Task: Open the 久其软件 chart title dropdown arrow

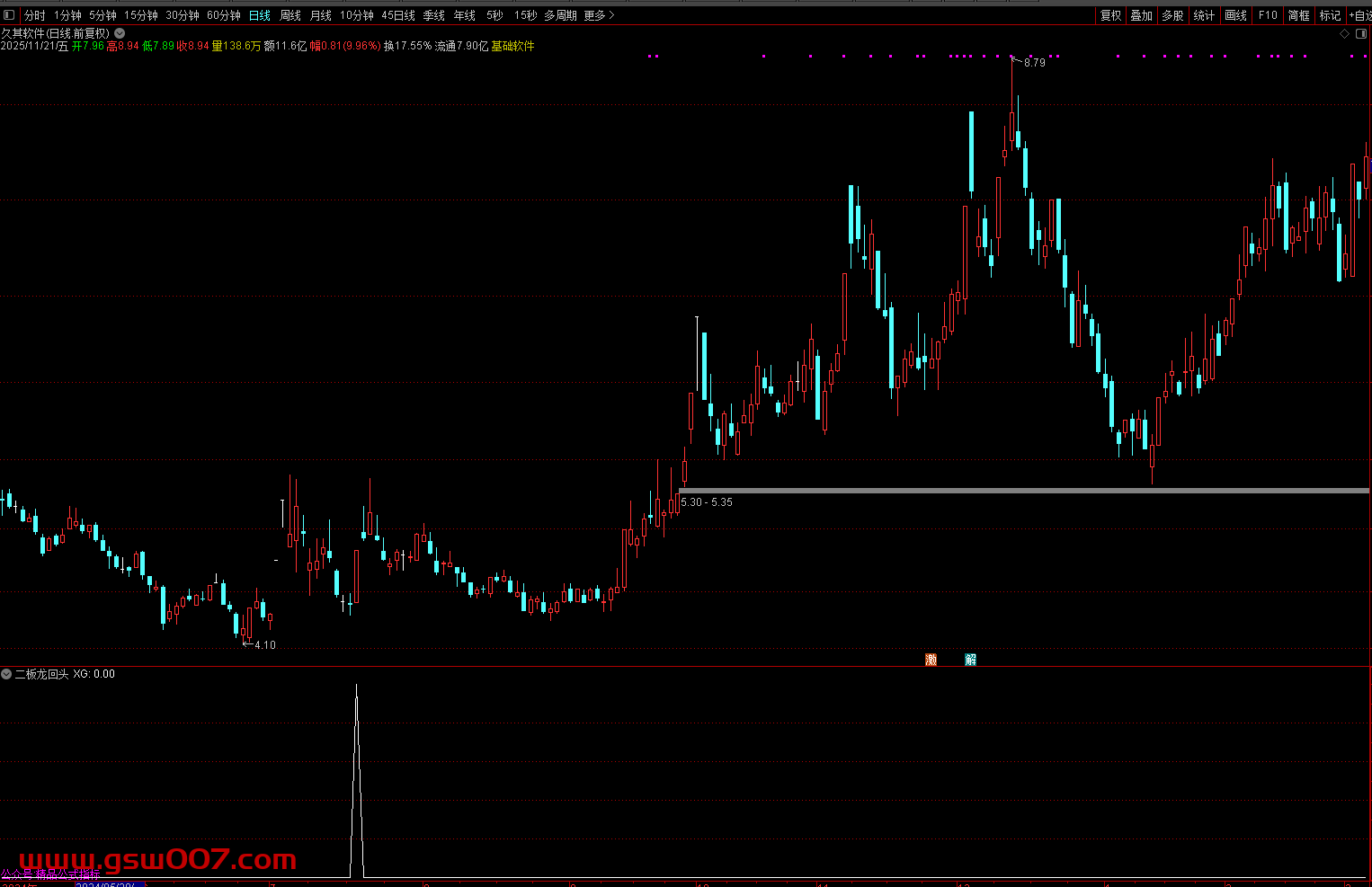Action: 120,33
